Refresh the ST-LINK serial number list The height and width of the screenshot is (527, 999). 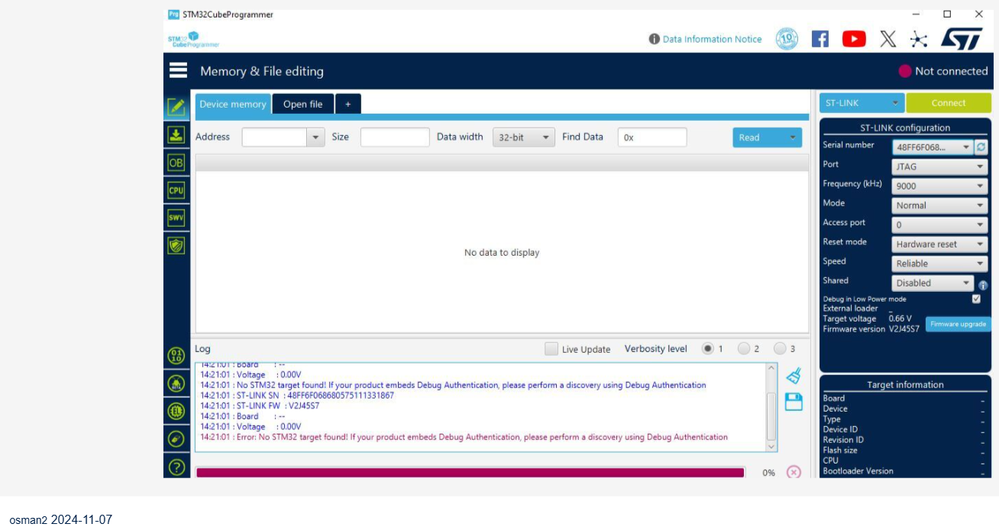[981, 147]
